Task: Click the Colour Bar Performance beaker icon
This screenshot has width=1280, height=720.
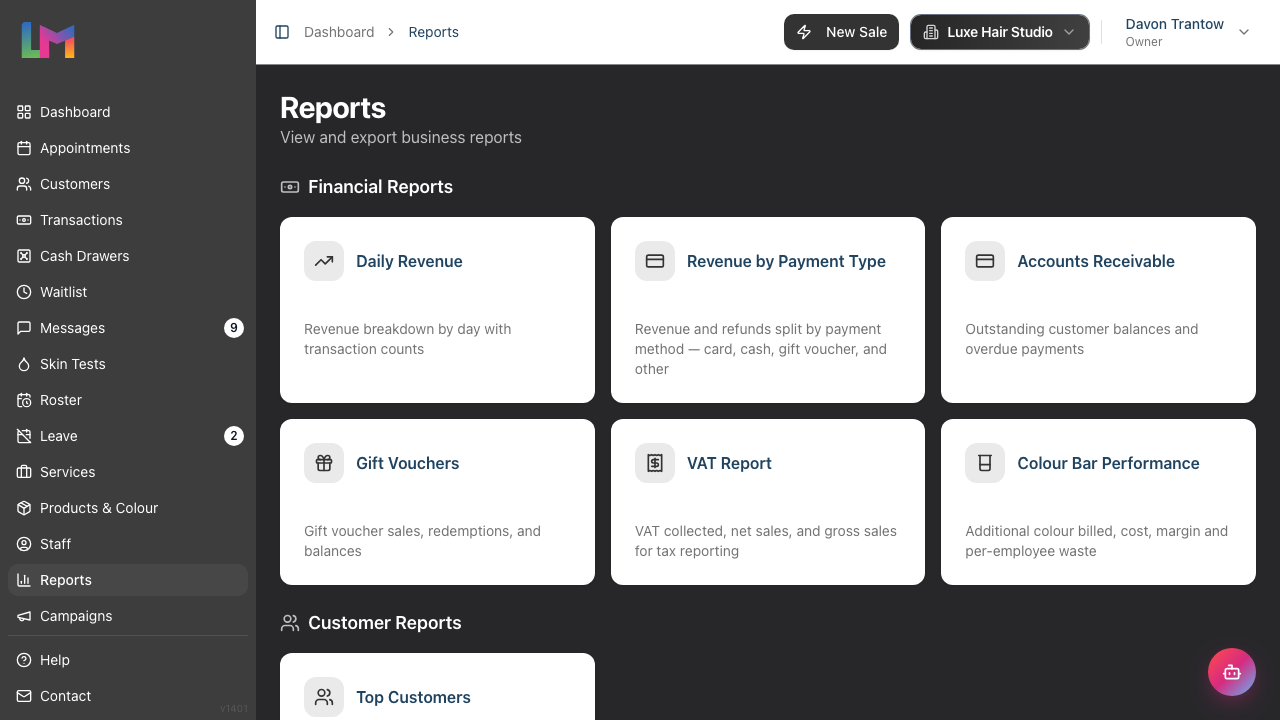Action: click(985, 463)
